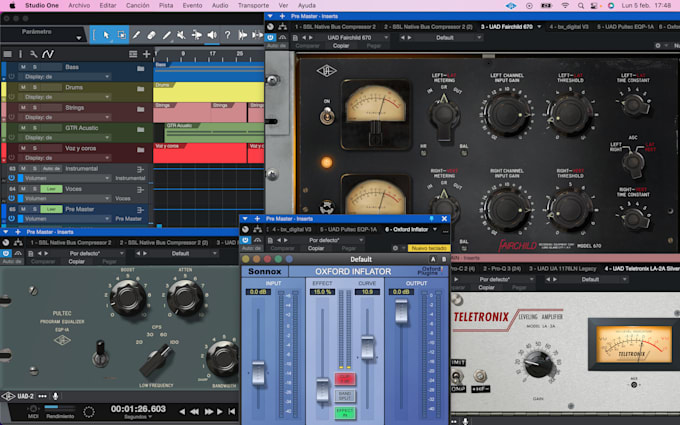The width and height of the screenshot is (680, 425).
Task: Open the Transporte menu
Action: click(253, 6)
